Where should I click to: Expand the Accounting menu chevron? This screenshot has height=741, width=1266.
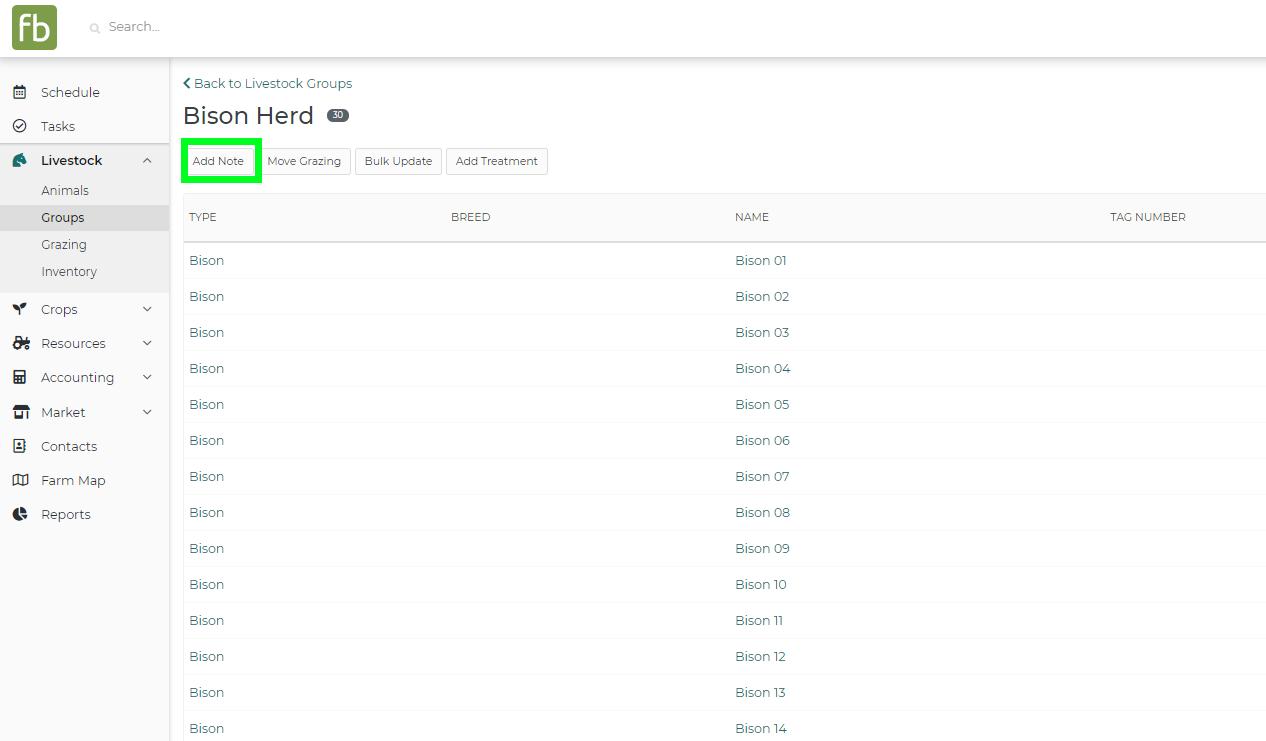[x=147, y=377]
